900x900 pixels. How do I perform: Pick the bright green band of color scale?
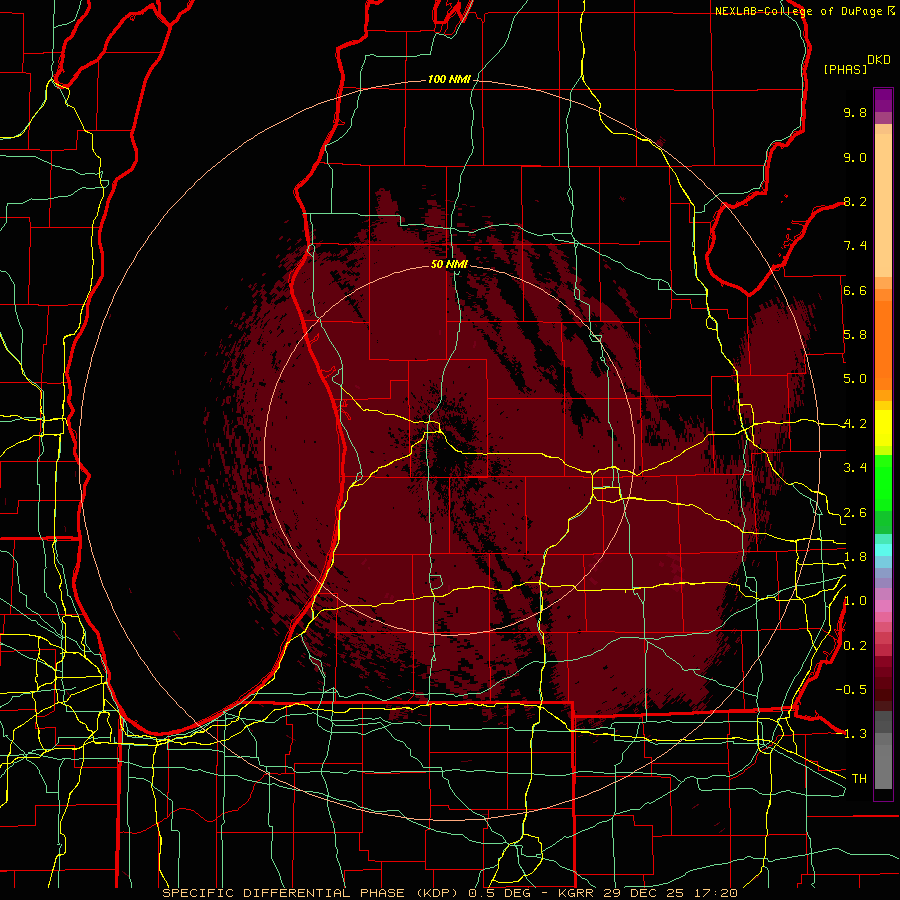[883, 482]
